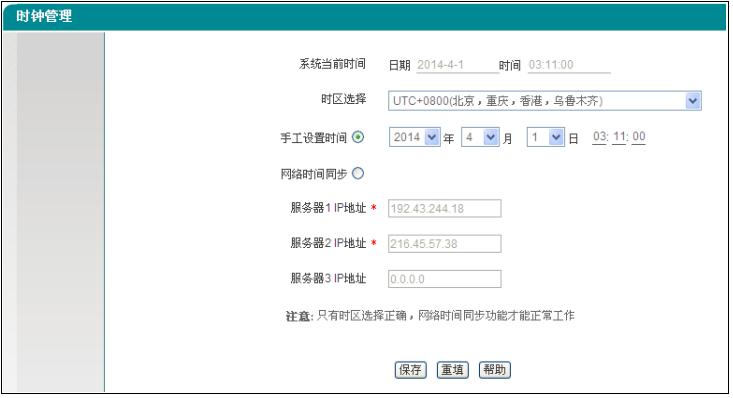Open the year 2014 dropdown
Screen dimensions: 733x398
pos(415,137)
